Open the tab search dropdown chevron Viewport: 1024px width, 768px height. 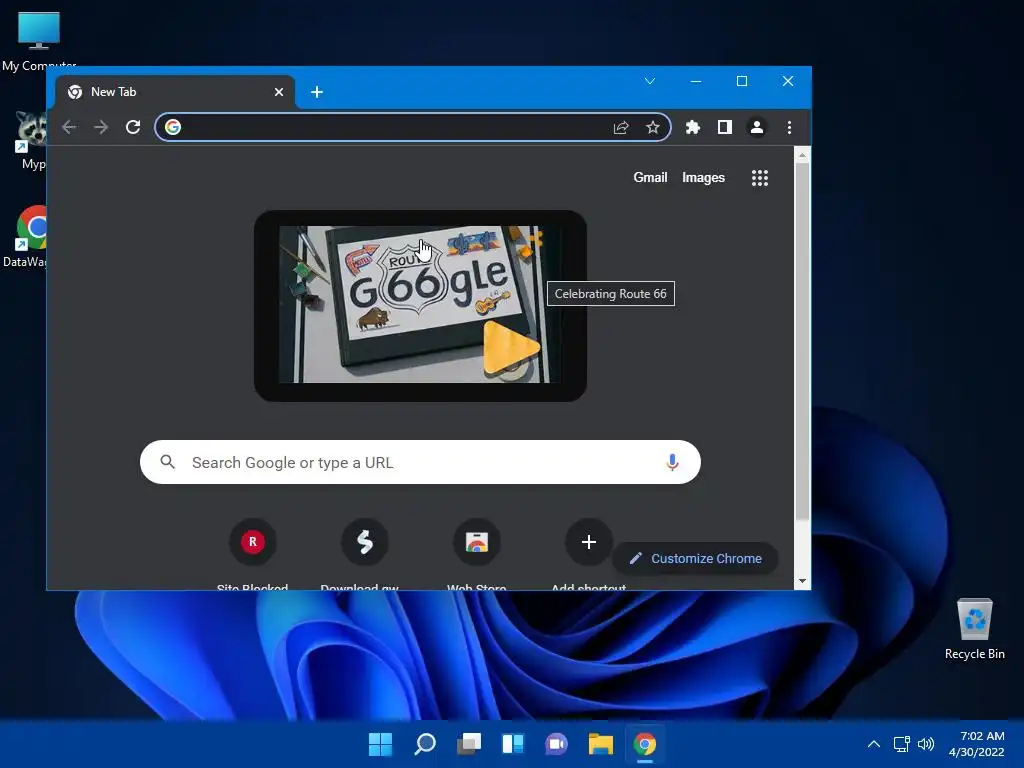pyautogui.click(x=650, y=82)
